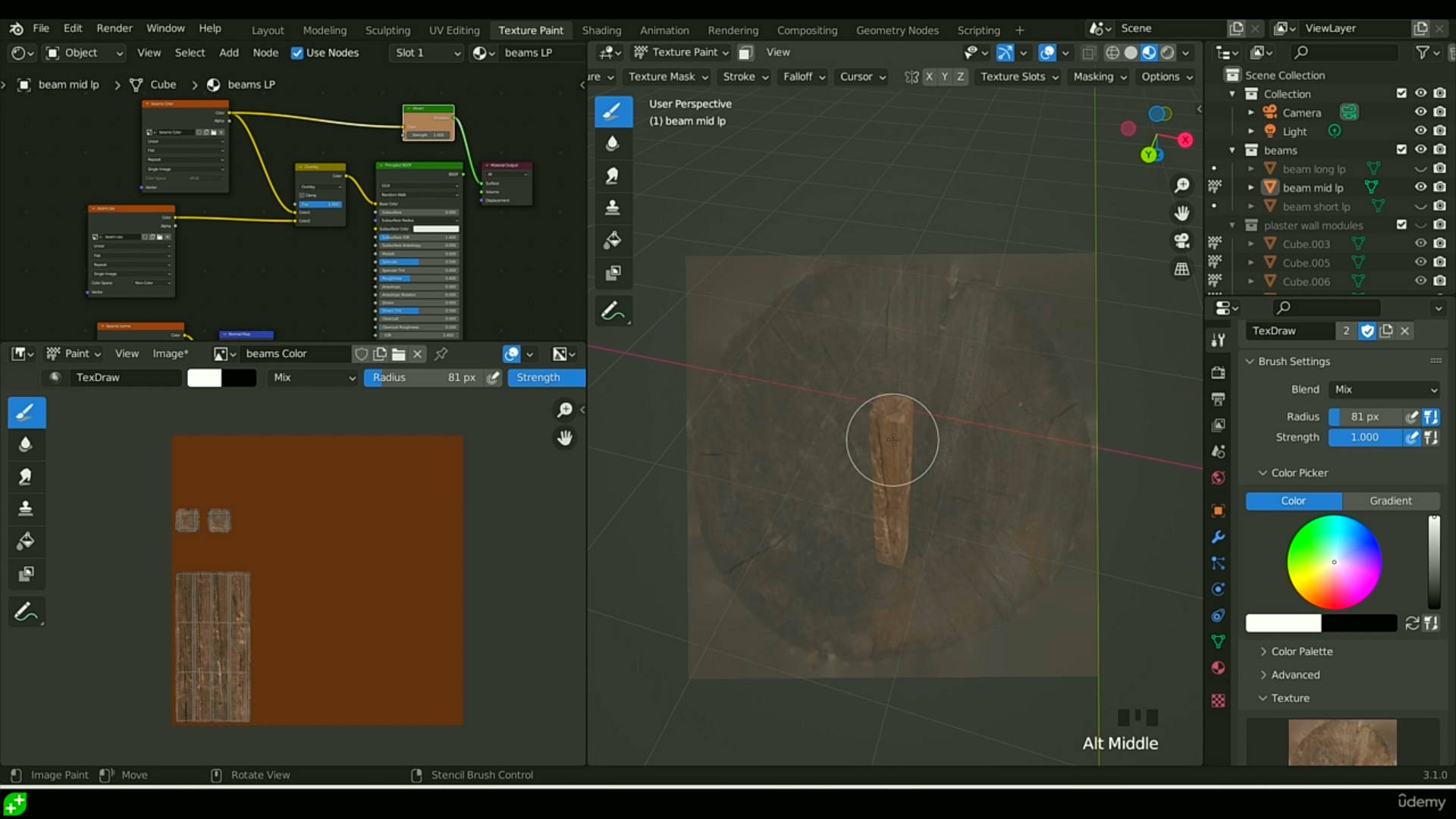Image resolution: width=1456 pixels, height=819 pixels.
Task: Click the brush texture thumbnail preview
Action: click(x=1342, y=742)
